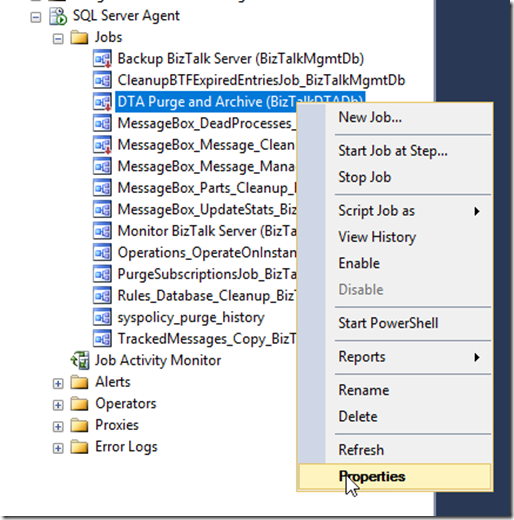
Task: Click the MessageBox_Message_Clean job icon
Action: tap(102, 145)
